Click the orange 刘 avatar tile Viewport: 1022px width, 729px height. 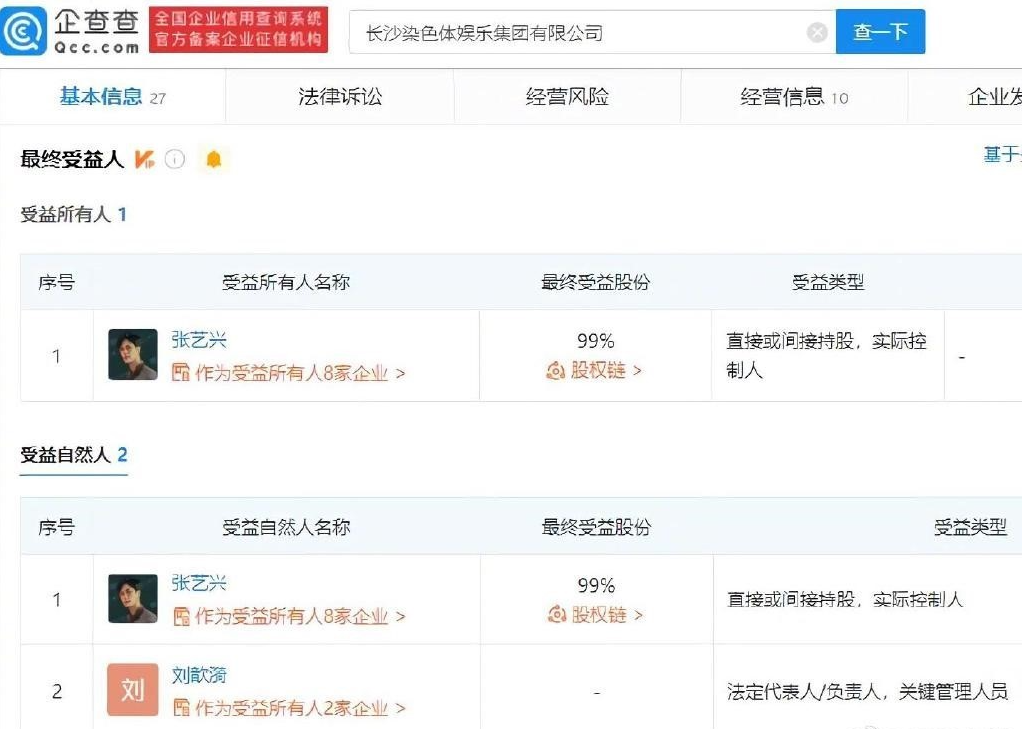[132, 689]
